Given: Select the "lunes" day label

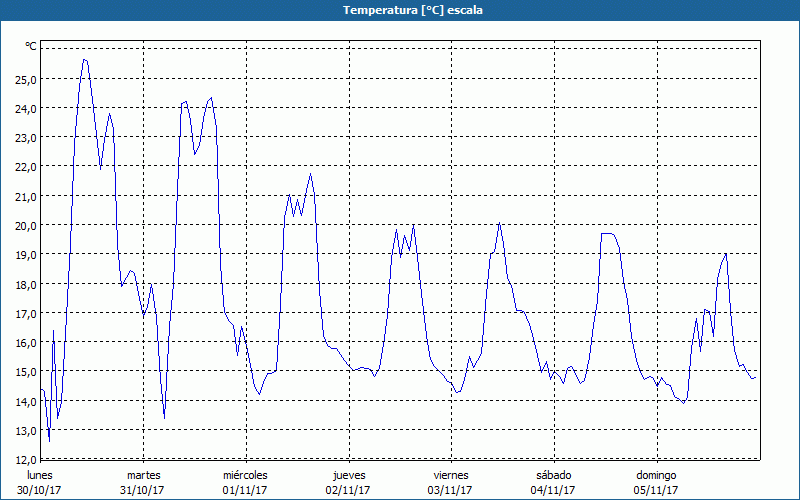Looking at the screenshot, I should click(40, 475).
